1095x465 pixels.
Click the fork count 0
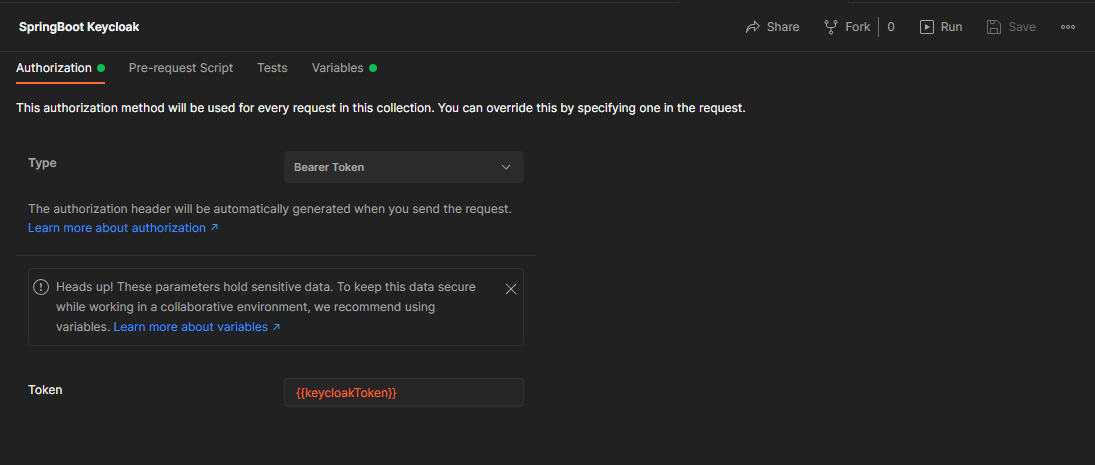pos(891,27)
